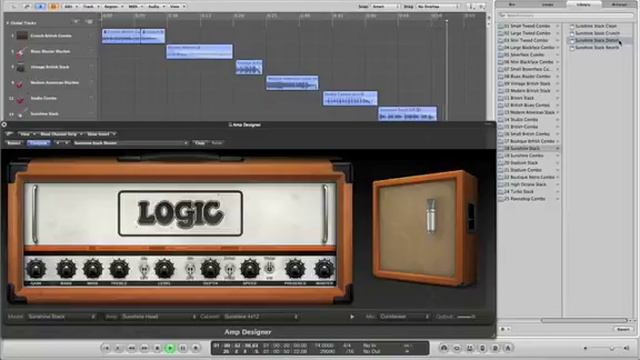The image size is (640, 360).
Task: Open the 14 Studio Combo folder
Action: (x=529, y=120)
